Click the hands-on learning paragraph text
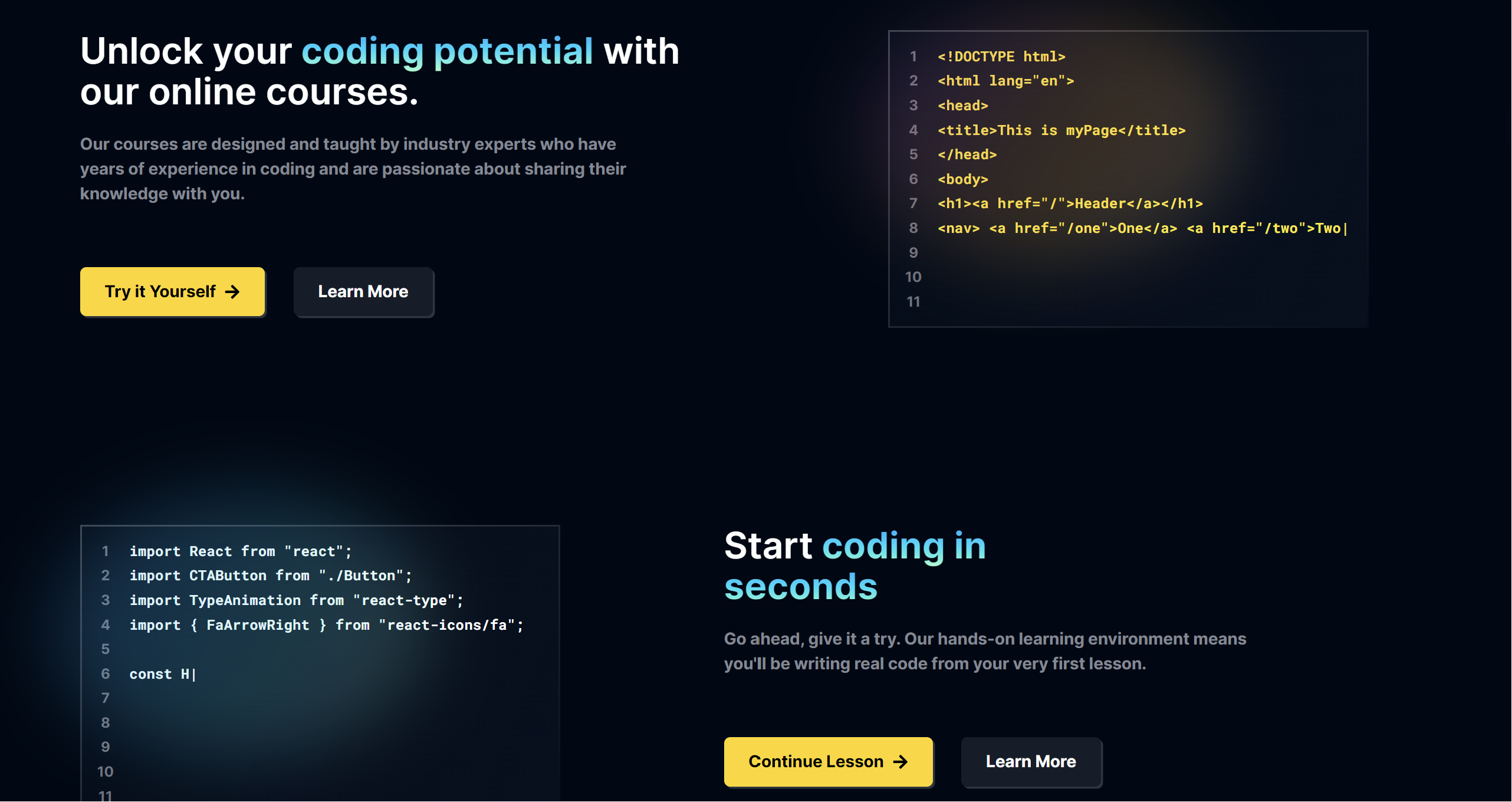1512x802 pixels. (985, 651)
